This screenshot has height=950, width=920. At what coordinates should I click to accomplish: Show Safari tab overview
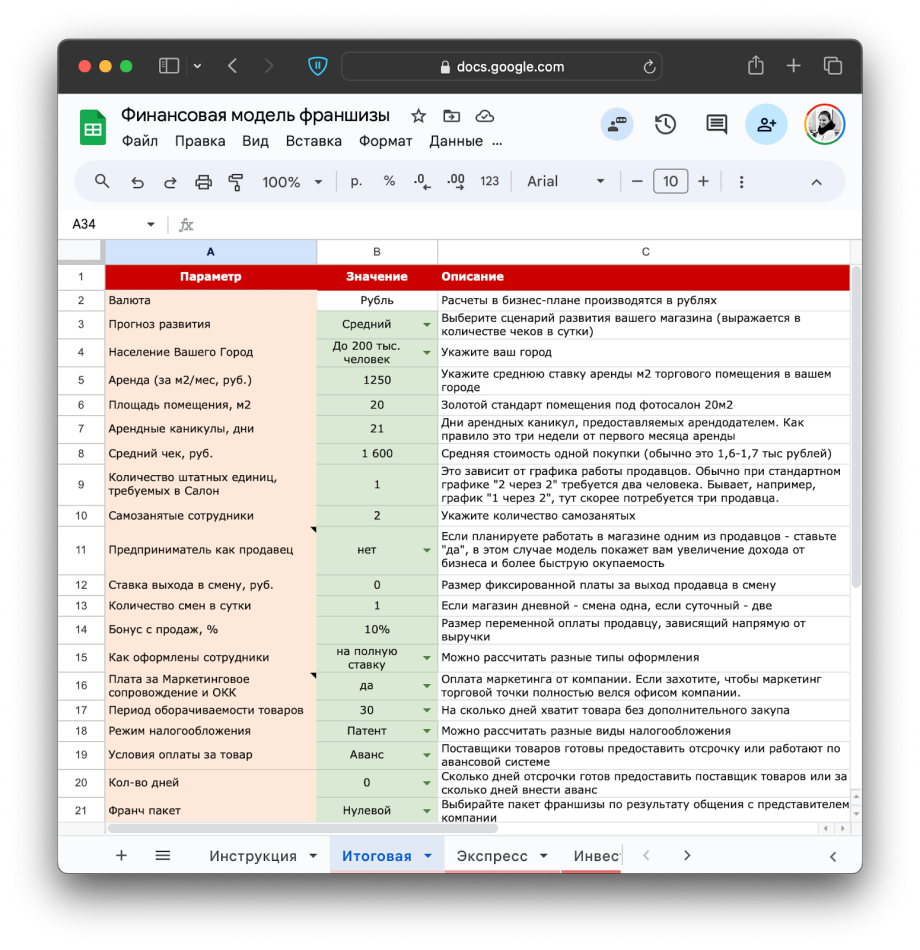(833, 65)
